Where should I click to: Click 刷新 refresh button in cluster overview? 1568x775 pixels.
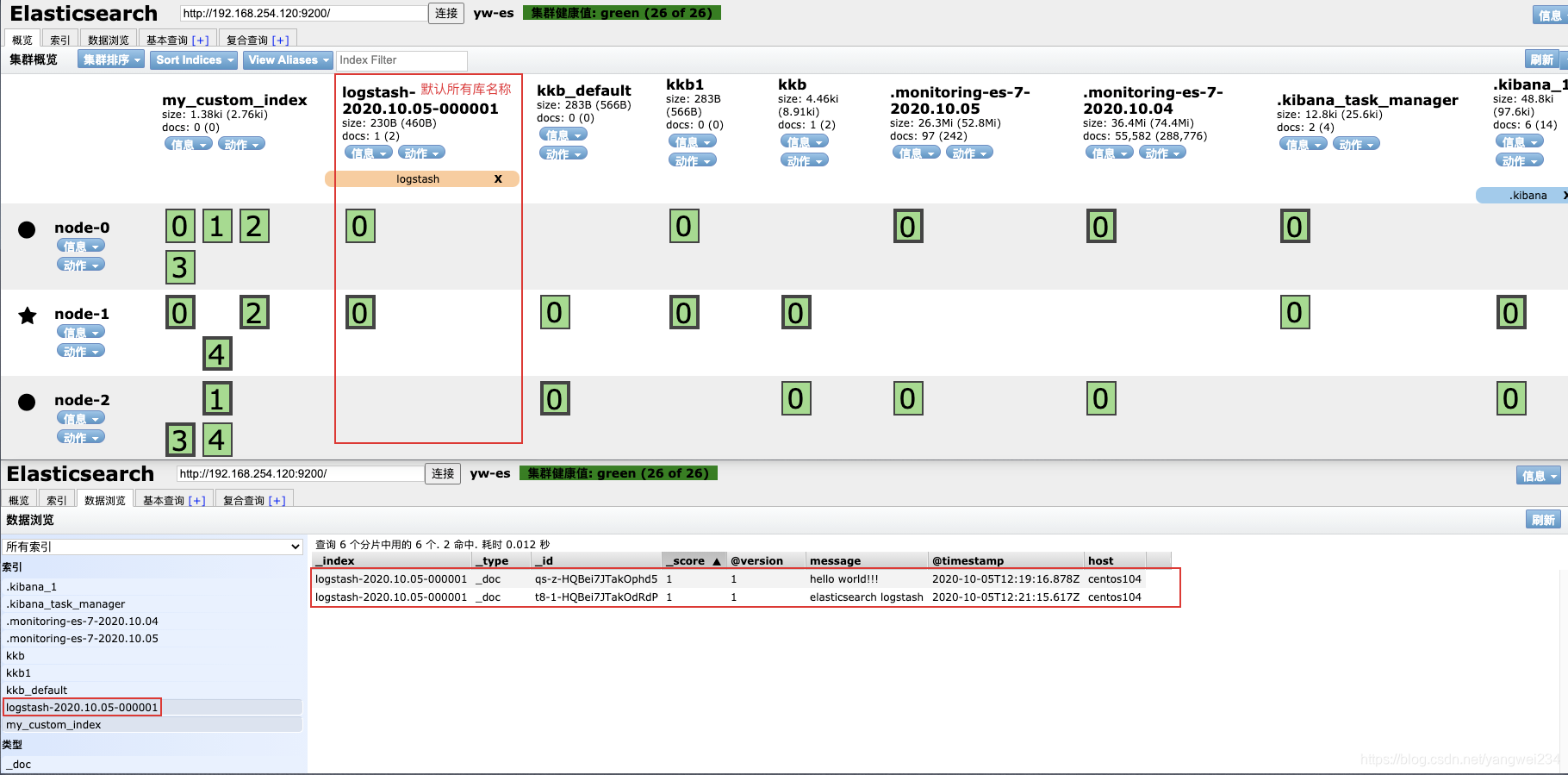point(1542,59)
